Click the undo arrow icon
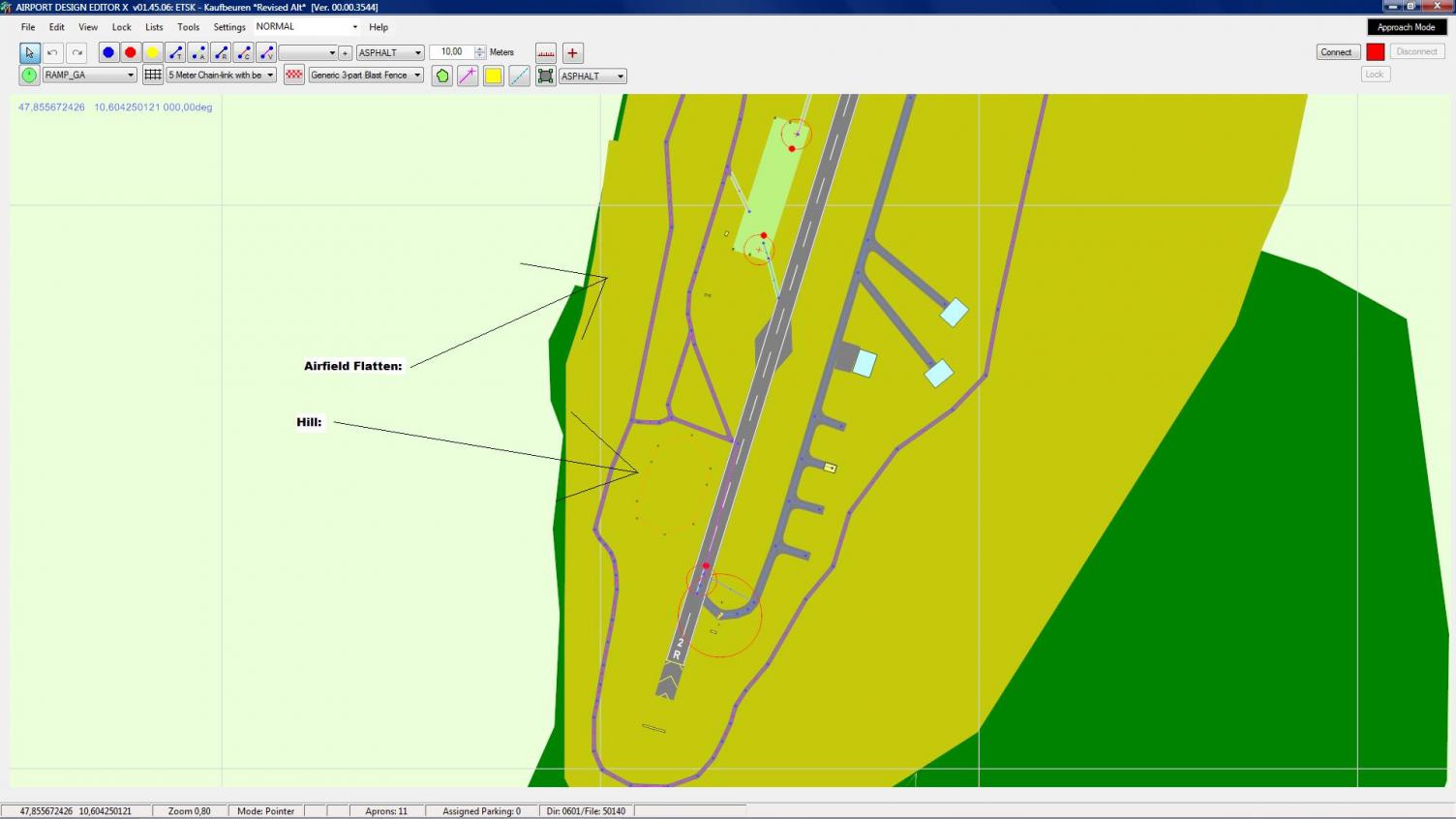Image resolution: width=1456 pixels, height=819 pixels. click(x=53, y=53)
